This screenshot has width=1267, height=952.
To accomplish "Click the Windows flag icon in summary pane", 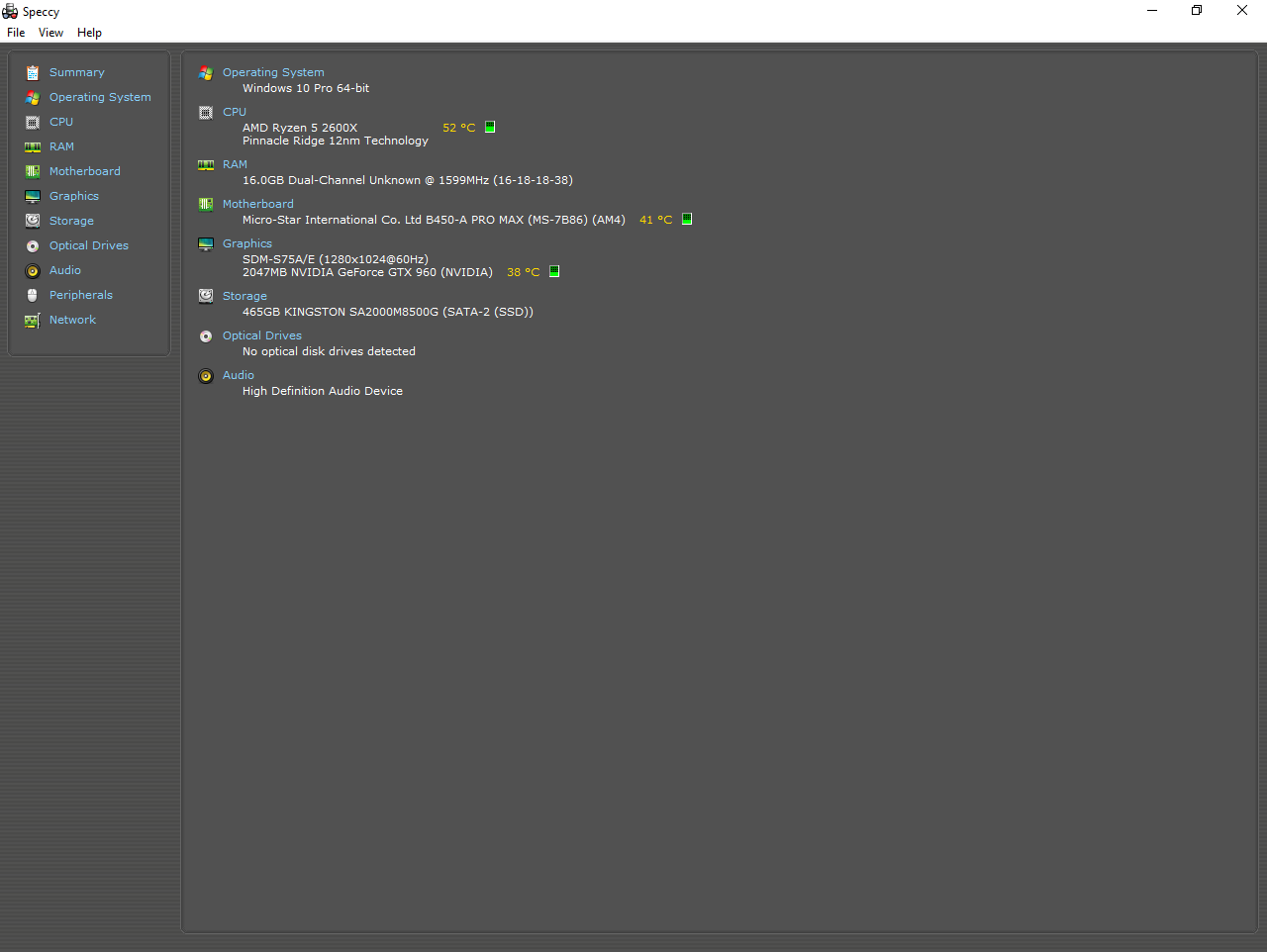I will 206,72.
